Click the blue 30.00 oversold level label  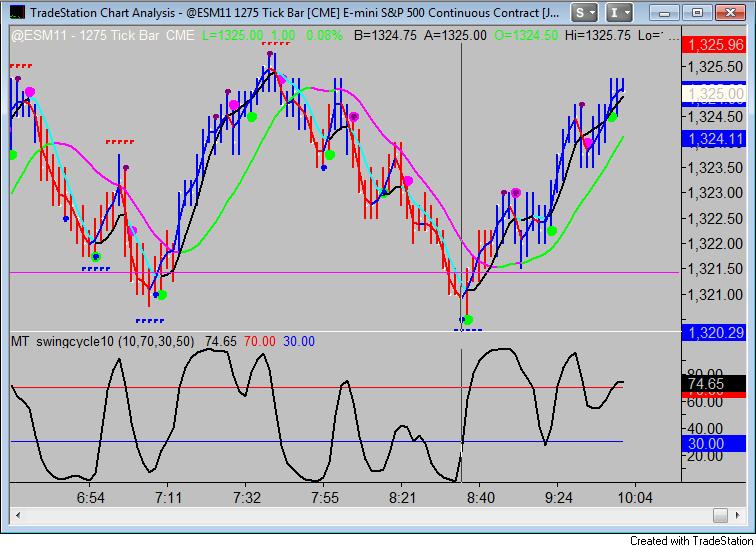pos(714,444)
